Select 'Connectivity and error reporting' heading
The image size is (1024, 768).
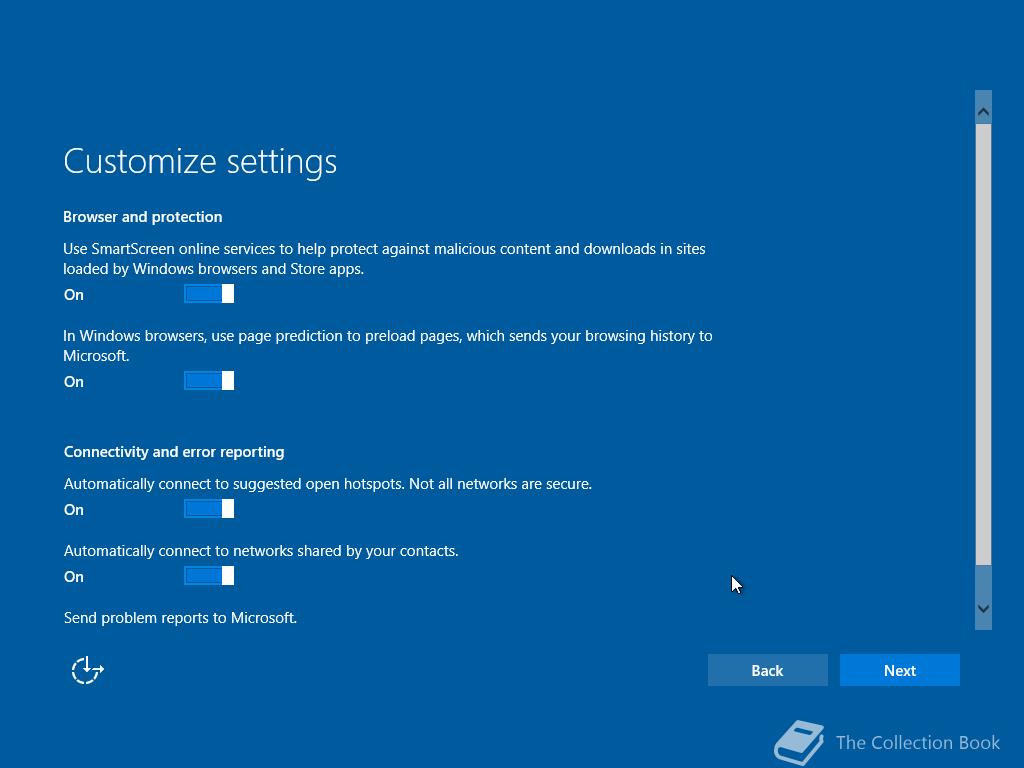pyautogui.click(x=174, y=452)
